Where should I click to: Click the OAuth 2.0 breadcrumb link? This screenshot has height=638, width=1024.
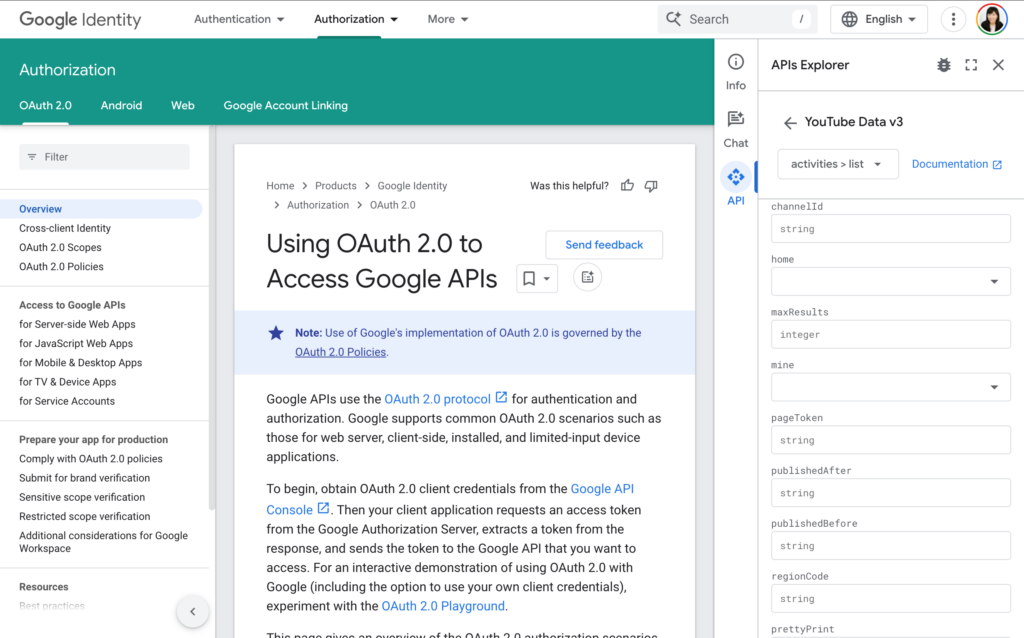(392, 205)
